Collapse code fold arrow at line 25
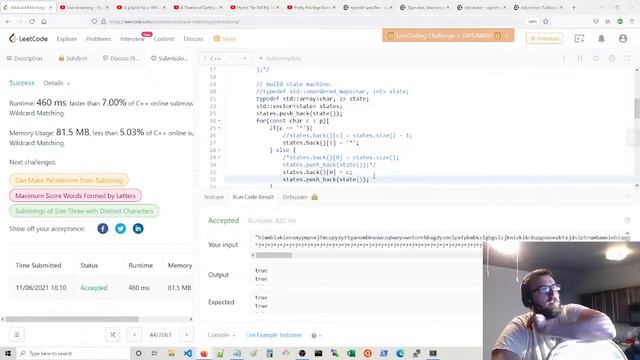This screenshot has height=360, width=640. pos(219,128)
